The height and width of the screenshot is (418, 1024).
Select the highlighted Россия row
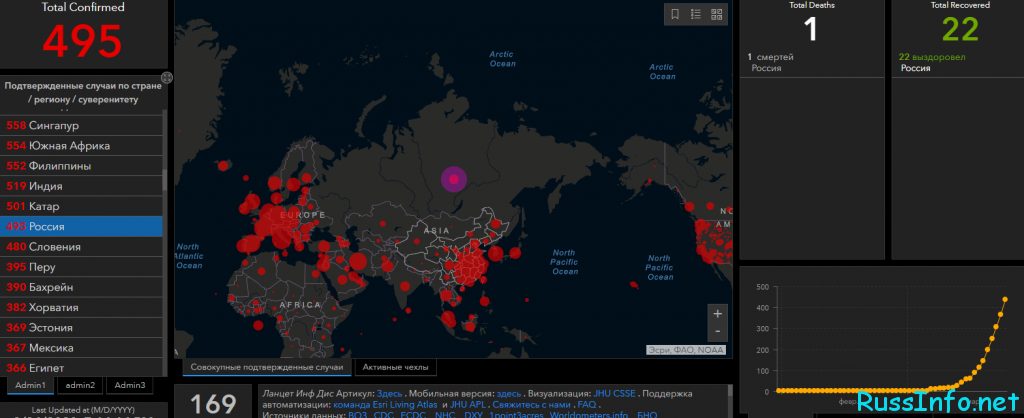82,227
